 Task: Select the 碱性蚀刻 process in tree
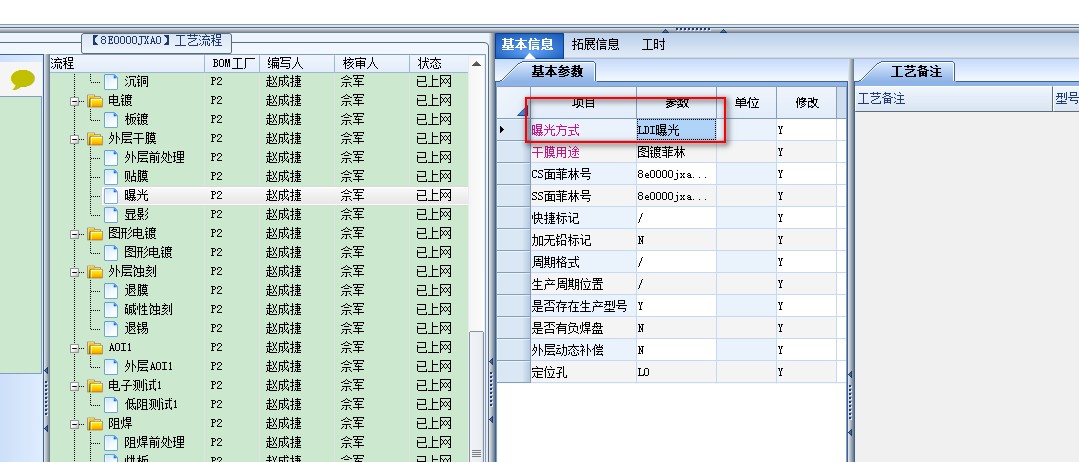pos(149,310)
